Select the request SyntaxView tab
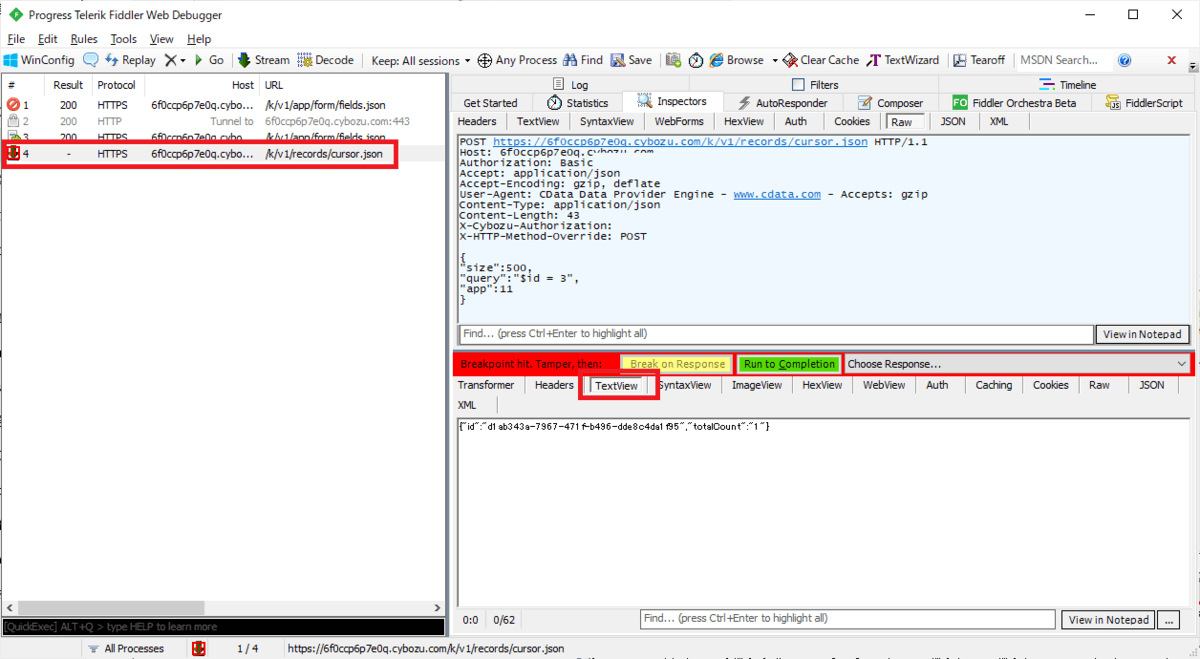This screenshot has height=659, width=1200. (606, 121)
